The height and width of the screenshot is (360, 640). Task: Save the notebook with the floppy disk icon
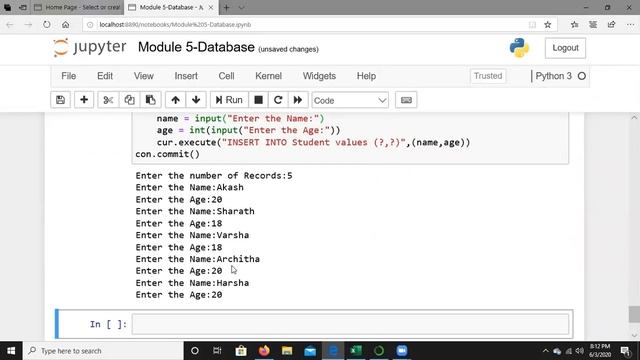click(x=60, y=100)
